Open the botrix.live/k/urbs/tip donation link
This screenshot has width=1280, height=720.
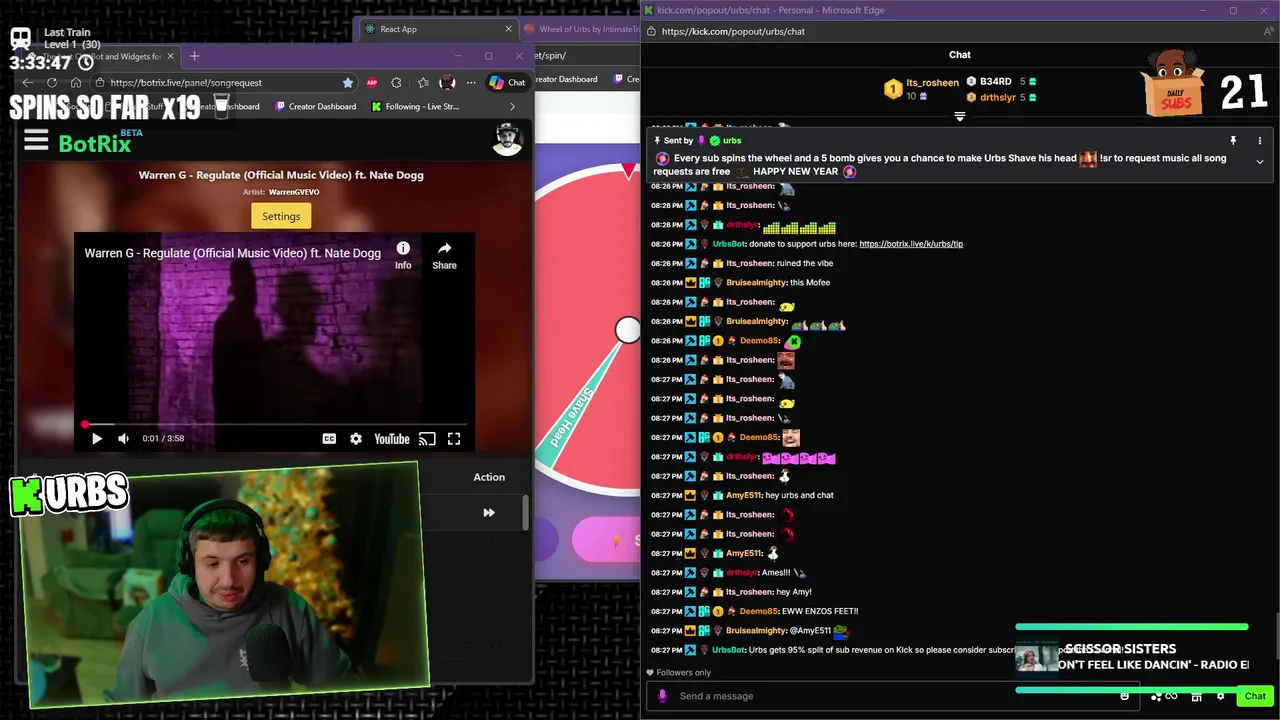click(911, 244)
